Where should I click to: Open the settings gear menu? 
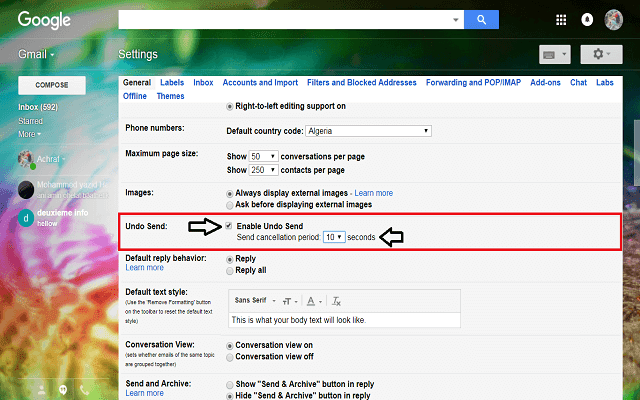603,54
